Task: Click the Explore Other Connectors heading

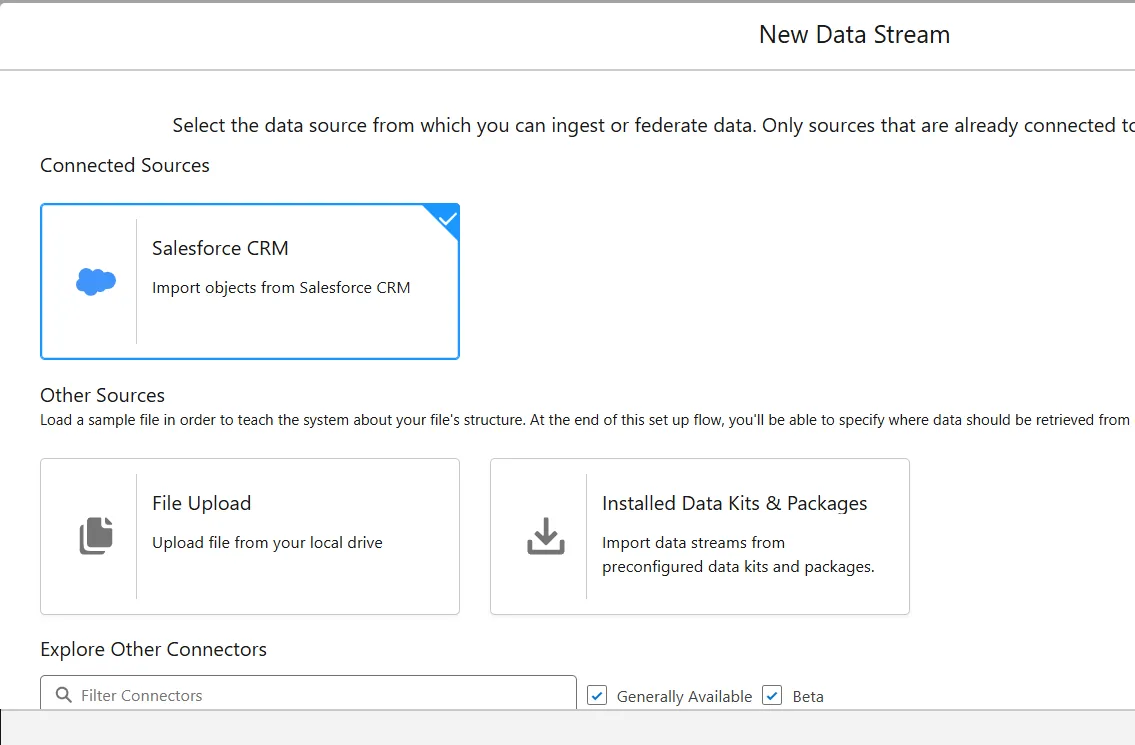Action: tap(153, 649)
